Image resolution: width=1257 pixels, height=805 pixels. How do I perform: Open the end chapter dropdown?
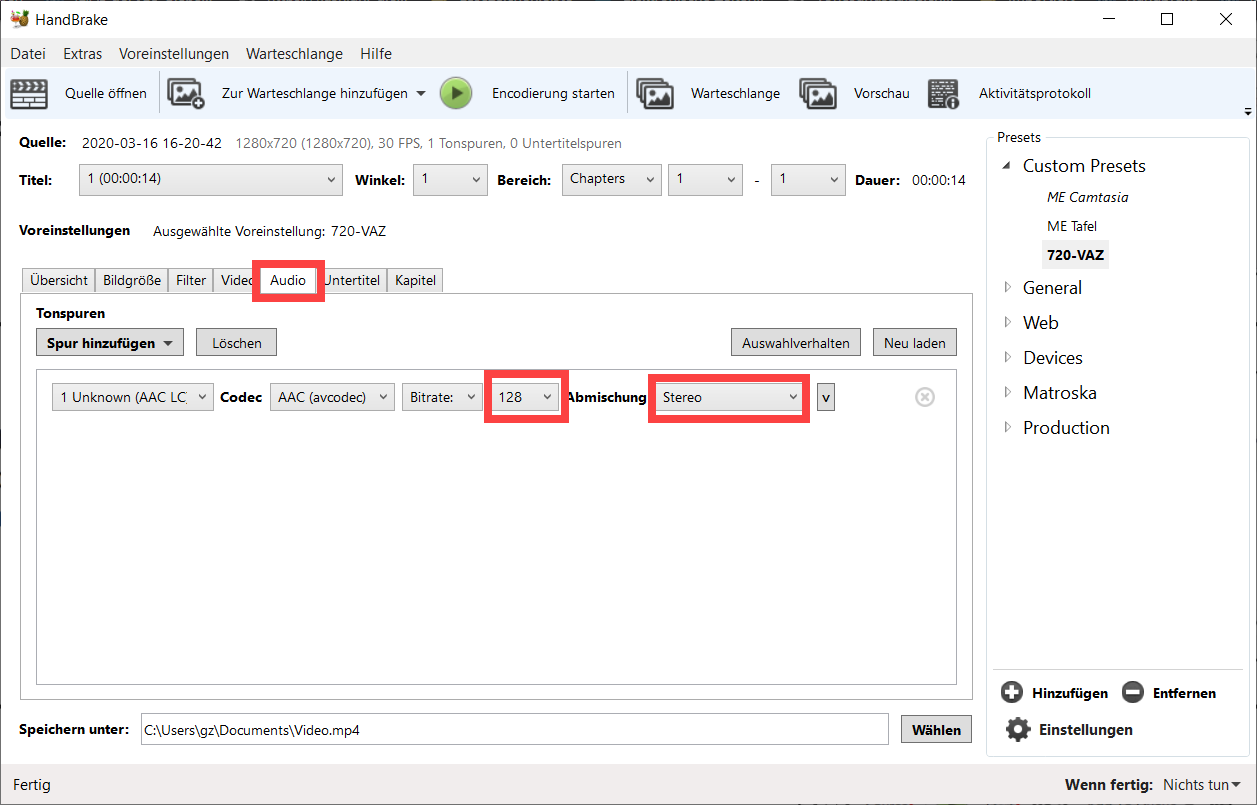pyautogui.click(x=808, y=179)
